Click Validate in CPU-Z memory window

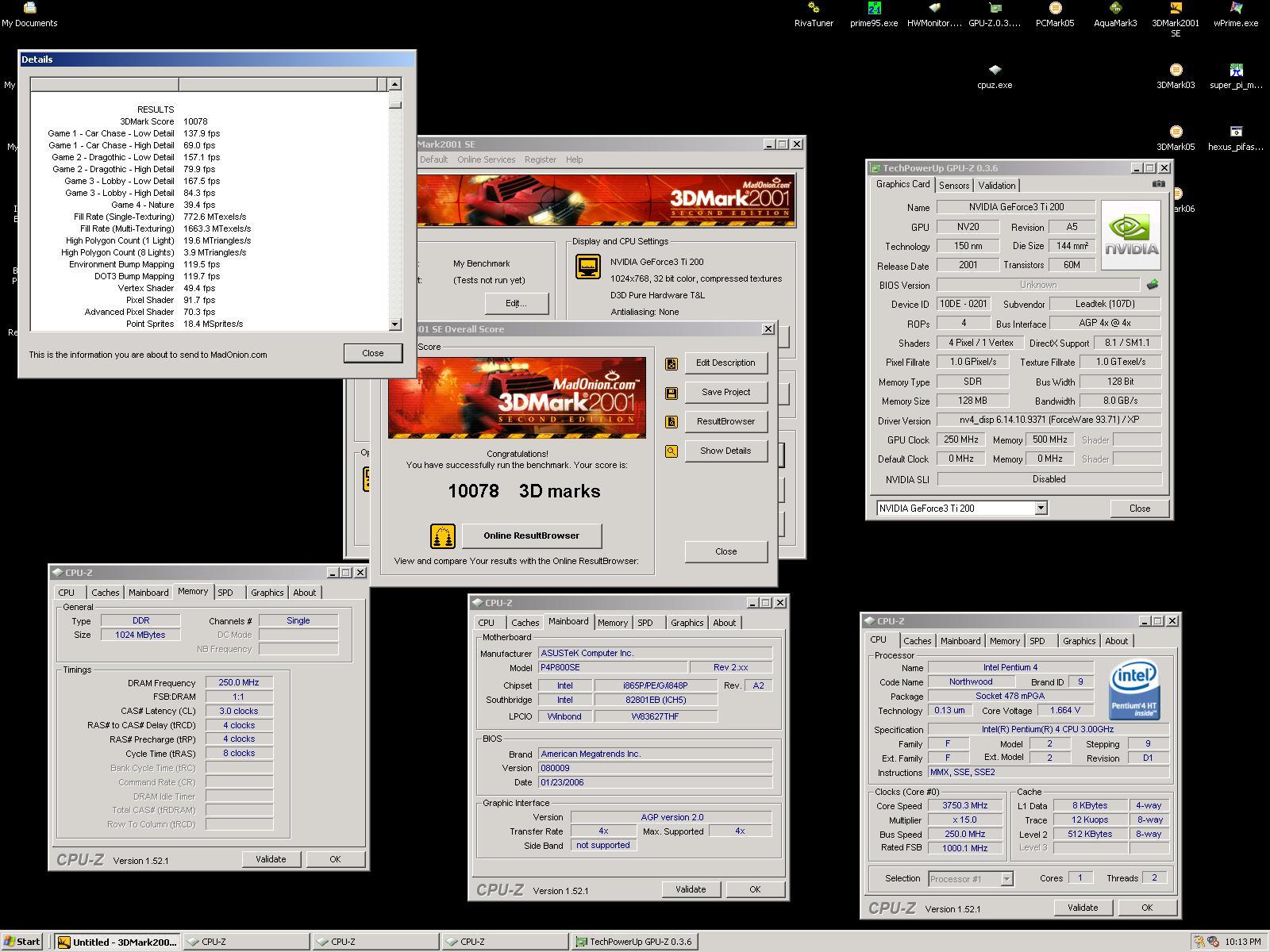point(271,859)
